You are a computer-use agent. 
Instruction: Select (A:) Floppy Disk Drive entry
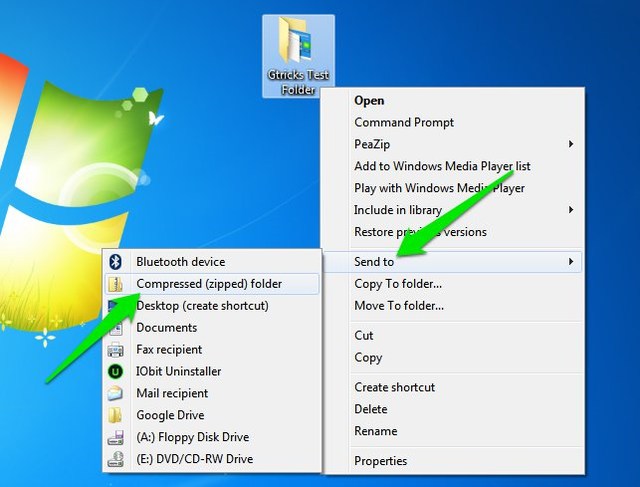(212, 437)
